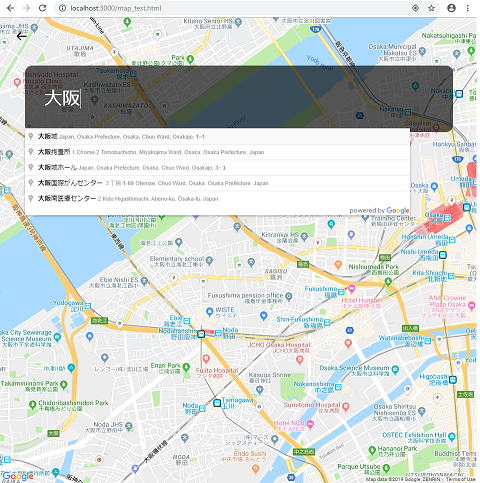Click into the 大阪 search input field

pos(239,98)
